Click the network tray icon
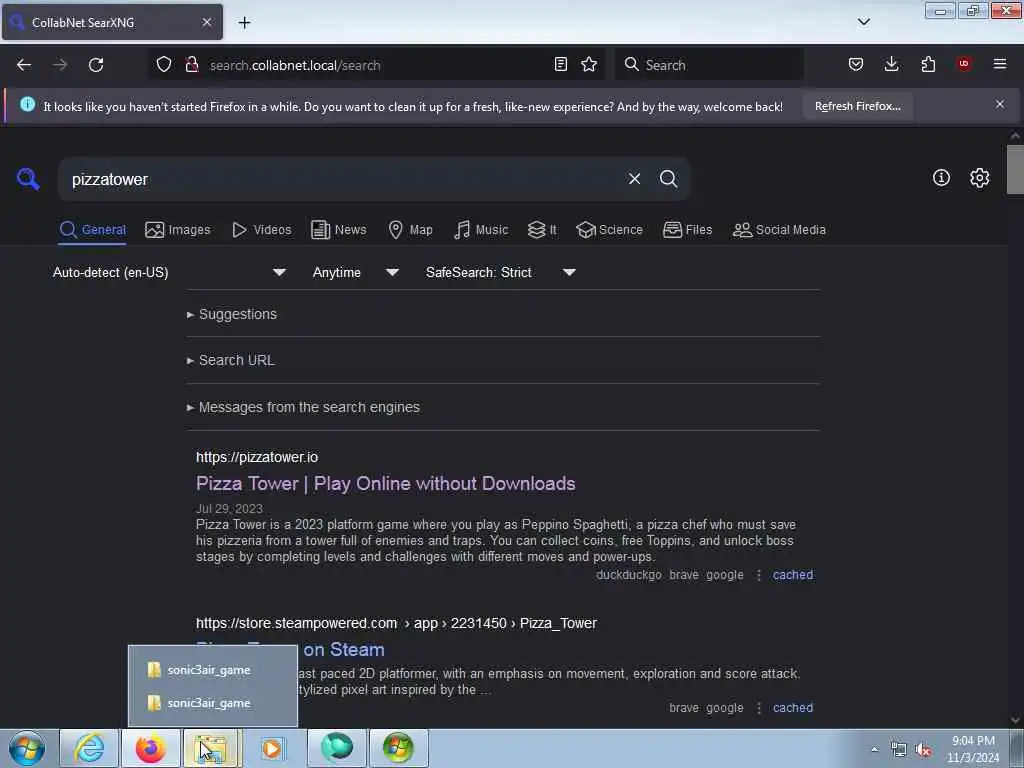Viewport: 1024px width, 768px height. pos(899,750)
